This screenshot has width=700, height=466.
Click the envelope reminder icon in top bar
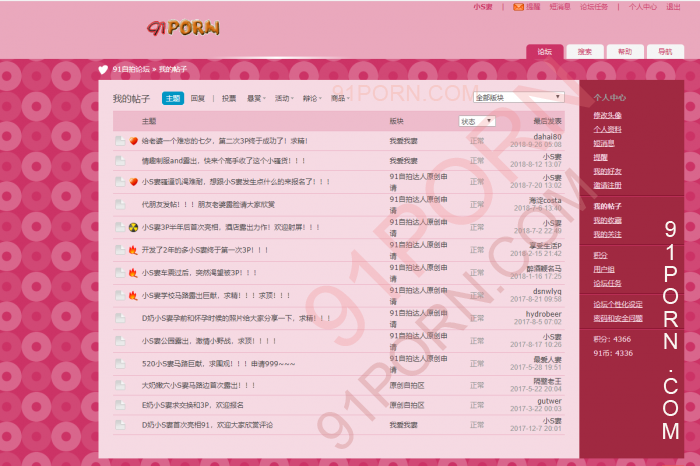(517, 6)
